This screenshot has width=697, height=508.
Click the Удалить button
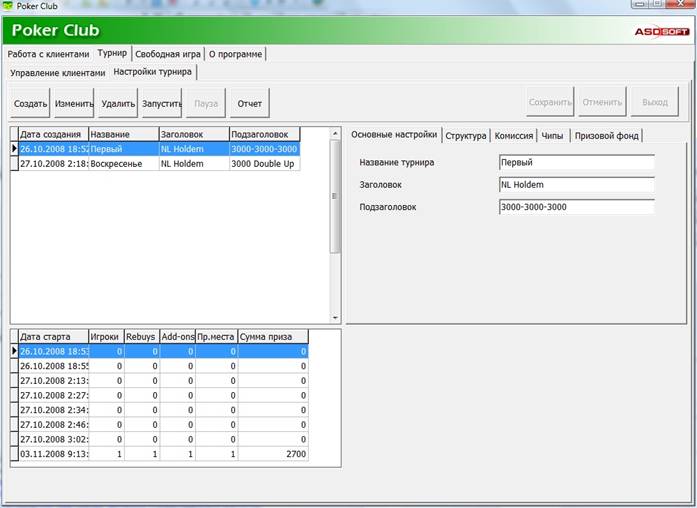click(118, 103)
